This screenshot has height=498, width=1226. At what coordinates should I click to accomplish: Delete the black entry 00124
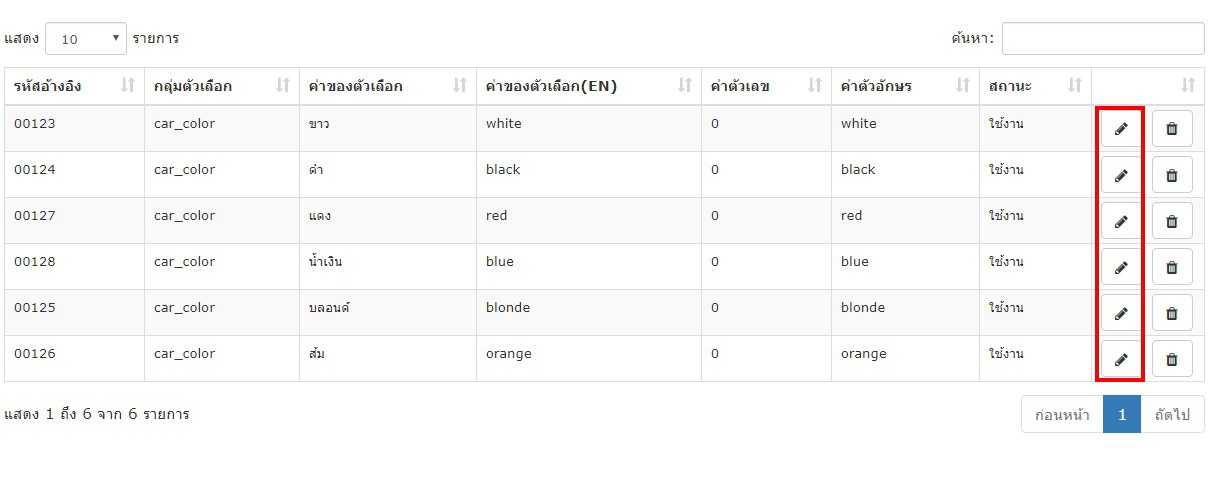pyautogui.click(x=1172, y=175)
